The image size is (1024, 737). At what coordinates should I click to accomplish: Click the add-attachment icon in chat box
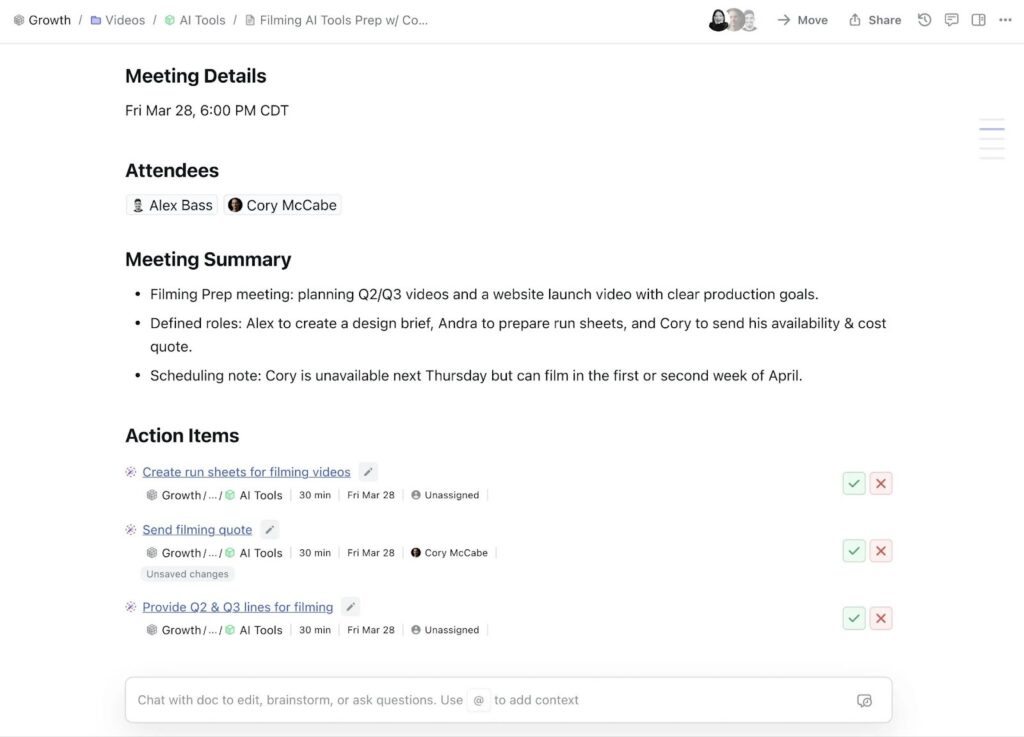(x=864, y=701)
